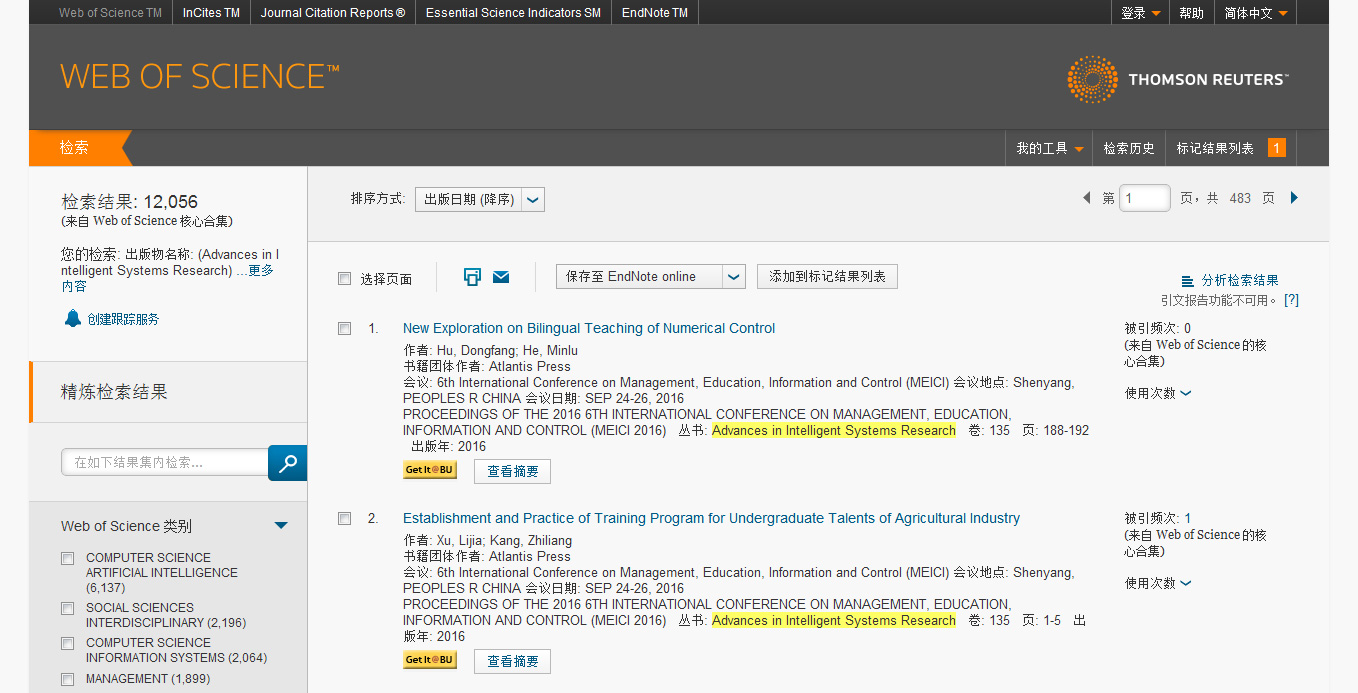1358x693 pixels.
Task: Switch to Journal Citation Reports tab
Action: click(333, 13)
